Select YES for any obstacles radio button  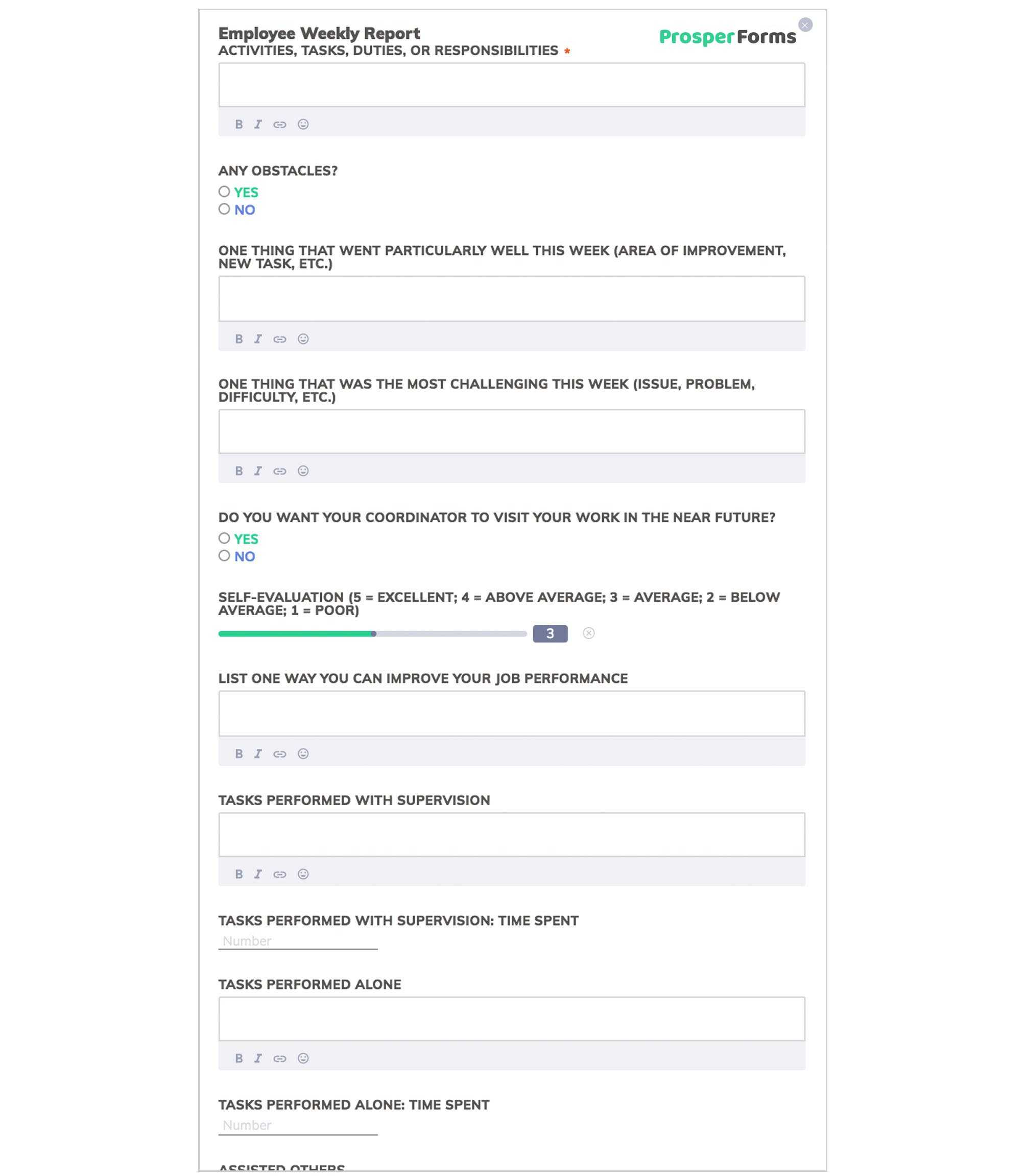tap(224, 192)
